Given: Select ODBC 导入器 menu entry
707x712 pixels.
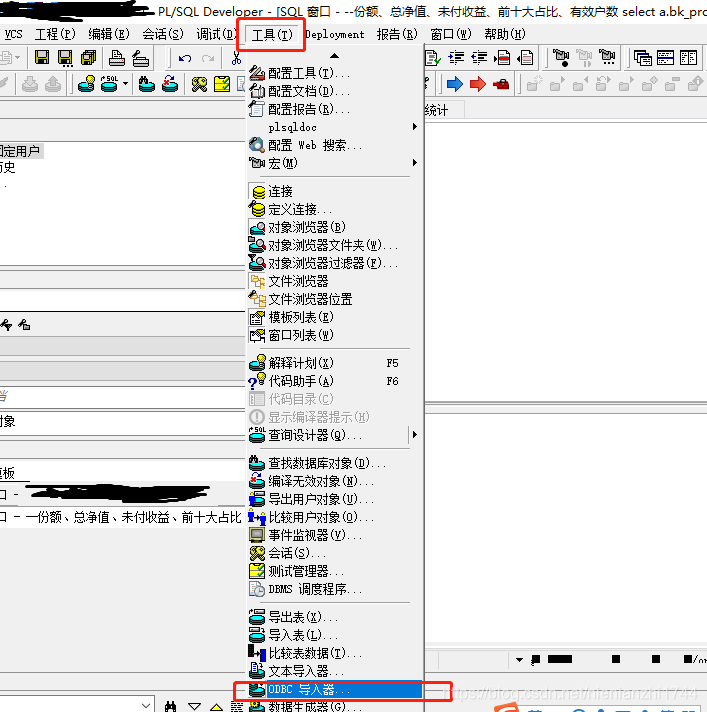Looking at the screenshot, I should (335, 689).
